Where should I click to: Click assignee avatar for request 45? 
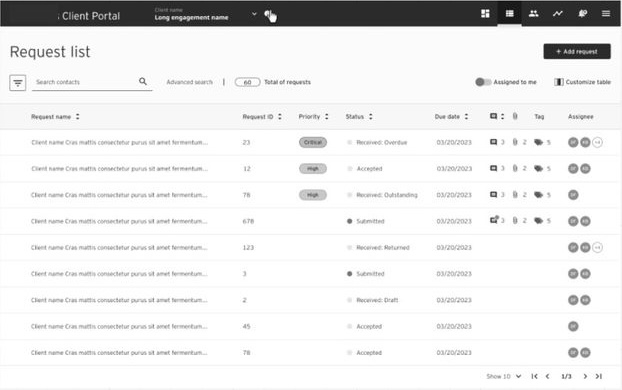[x=573, y=327]
